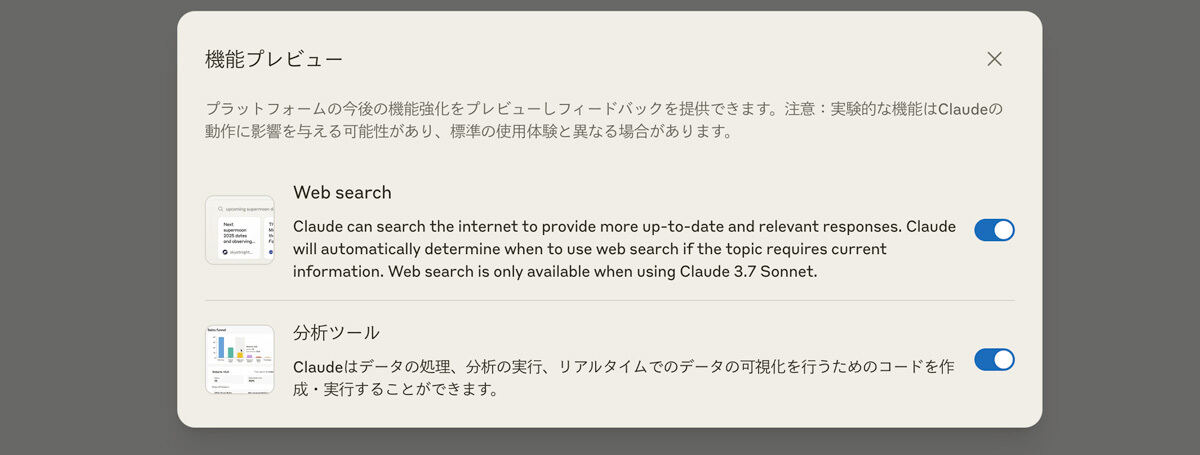Click the 機能プレビュー dialog title
The image size is (1200, 455).
(274, 59)
